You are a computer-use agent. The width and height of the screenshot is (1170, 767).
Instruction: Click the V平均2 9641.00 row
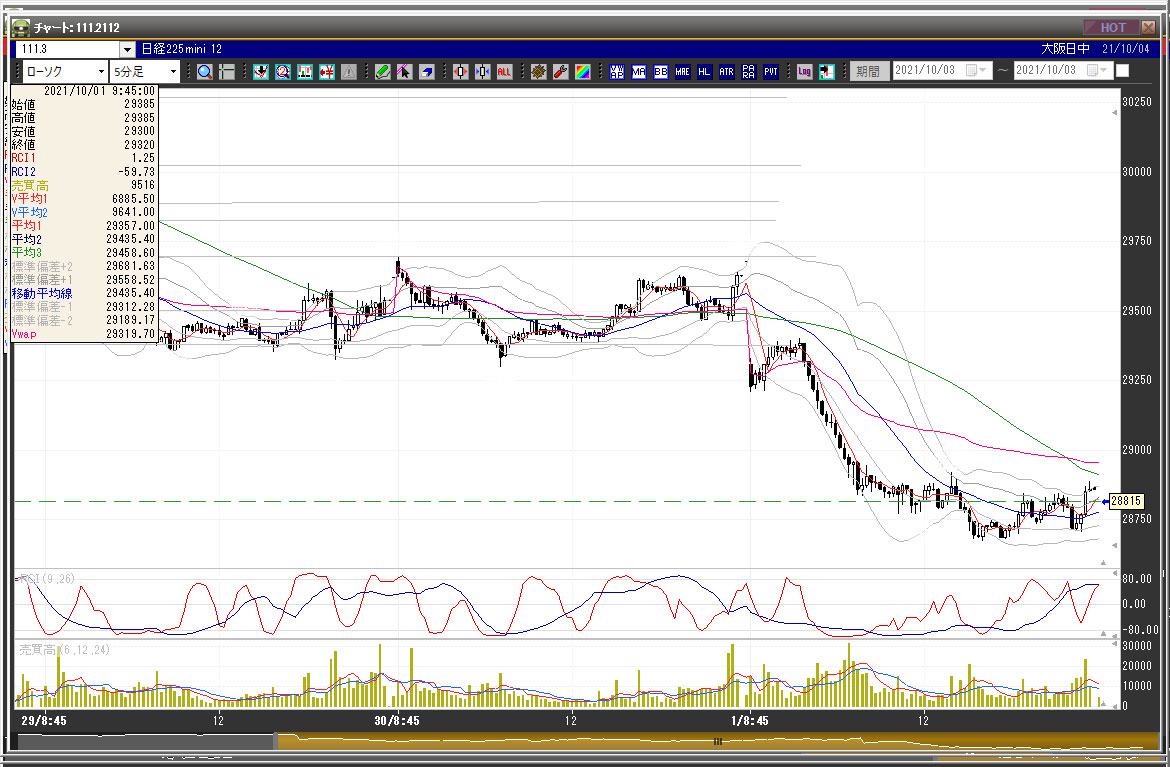tap(84, 212)
